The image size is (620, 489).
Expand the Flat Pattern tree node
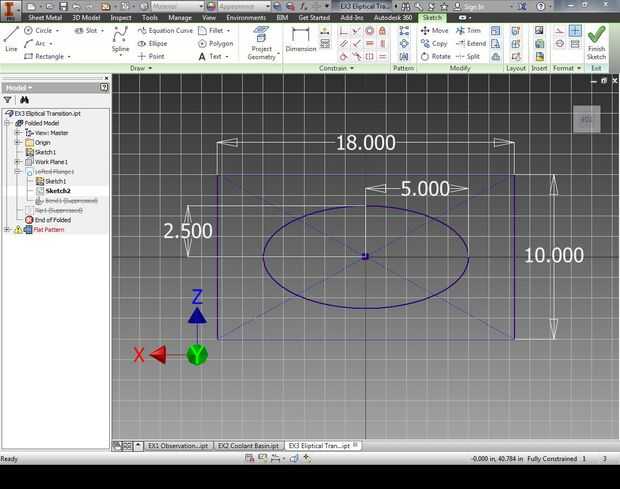tap(7, 229)
